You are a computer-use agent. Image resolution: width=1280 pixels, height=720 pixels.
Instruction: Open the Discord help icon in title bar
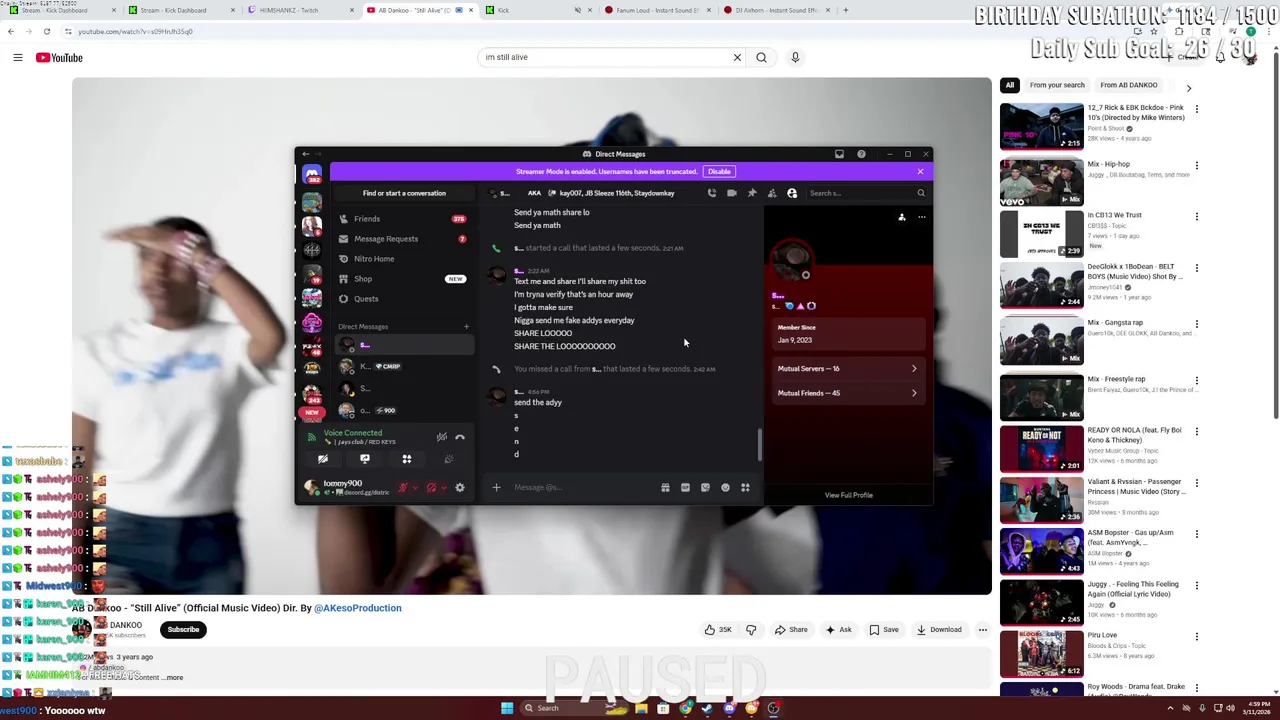861,154
